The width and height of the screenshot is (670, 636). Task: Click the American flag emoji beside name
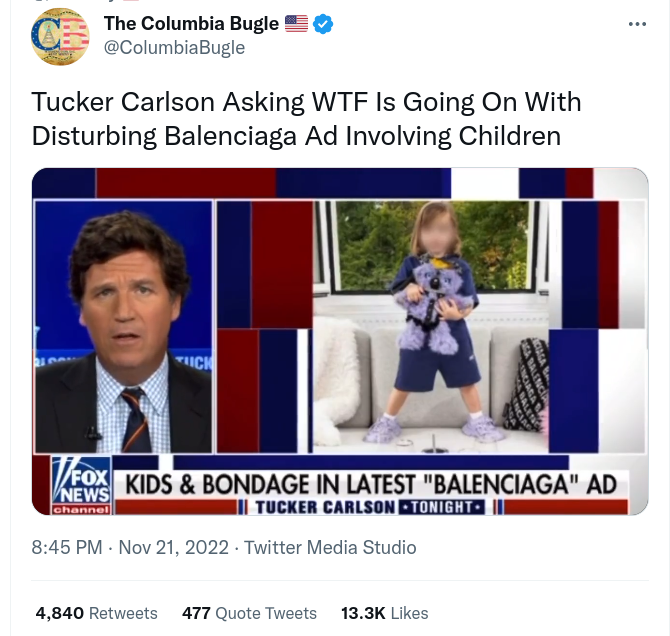[x=296, y=24]
